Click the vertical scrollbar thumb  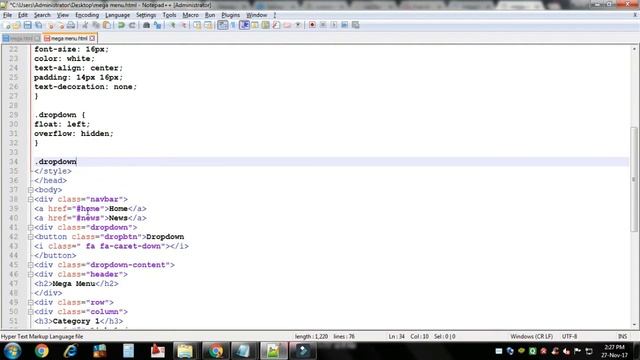634,180
